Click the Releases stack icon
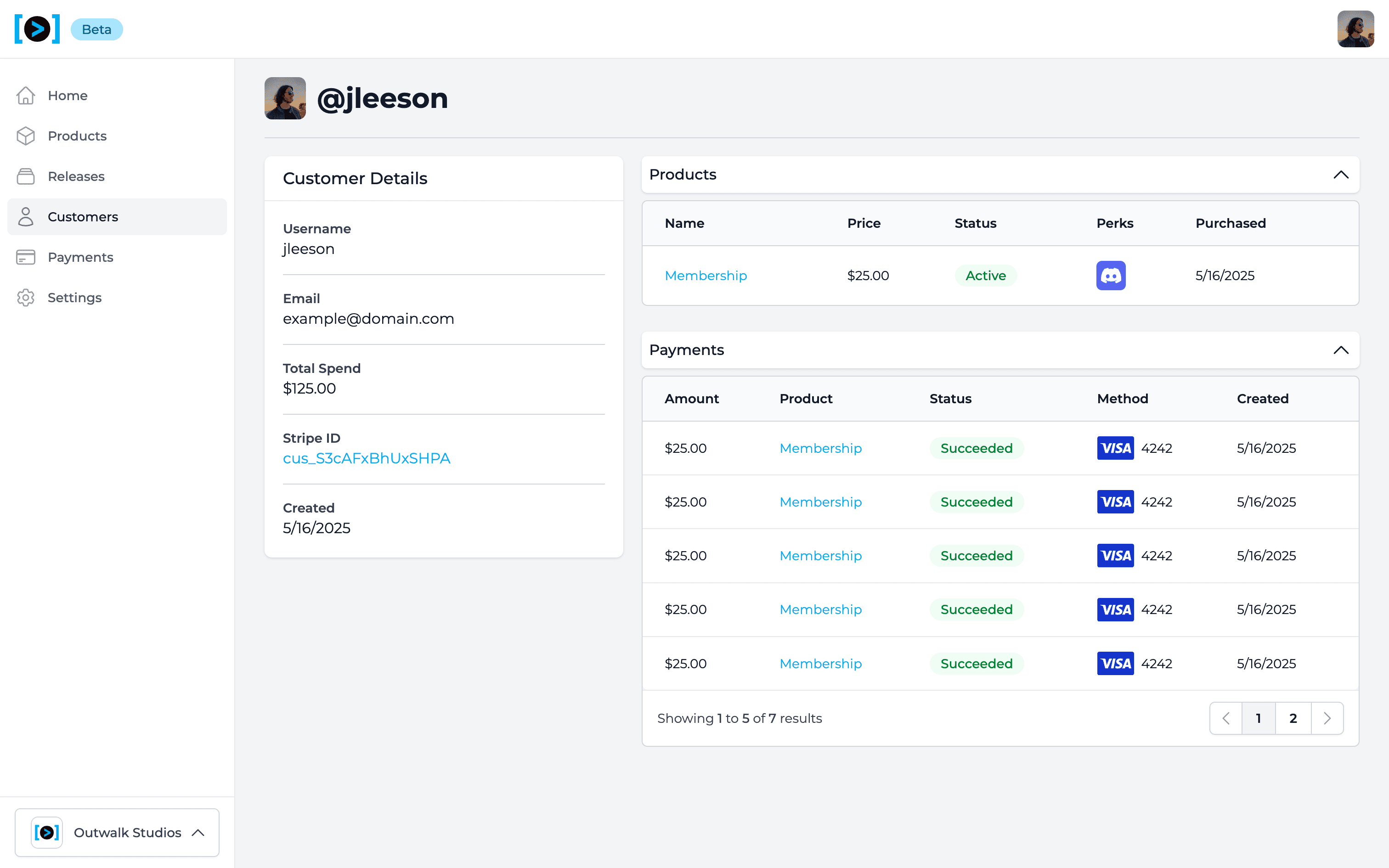This screenshot has width=1389, height=868. tap(26, 176)
